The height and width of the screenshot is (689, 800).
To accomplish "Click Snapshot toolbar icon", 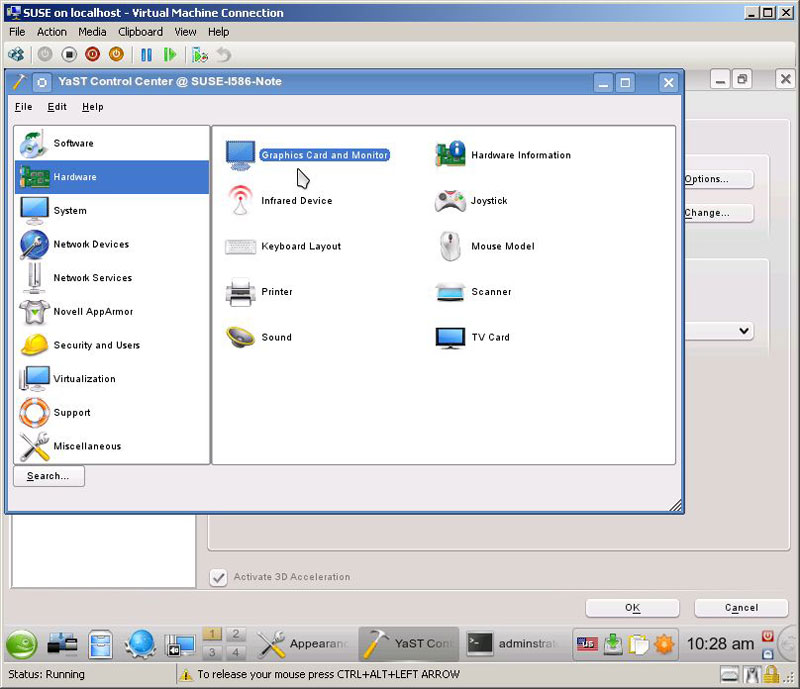I will click(200, 55).
